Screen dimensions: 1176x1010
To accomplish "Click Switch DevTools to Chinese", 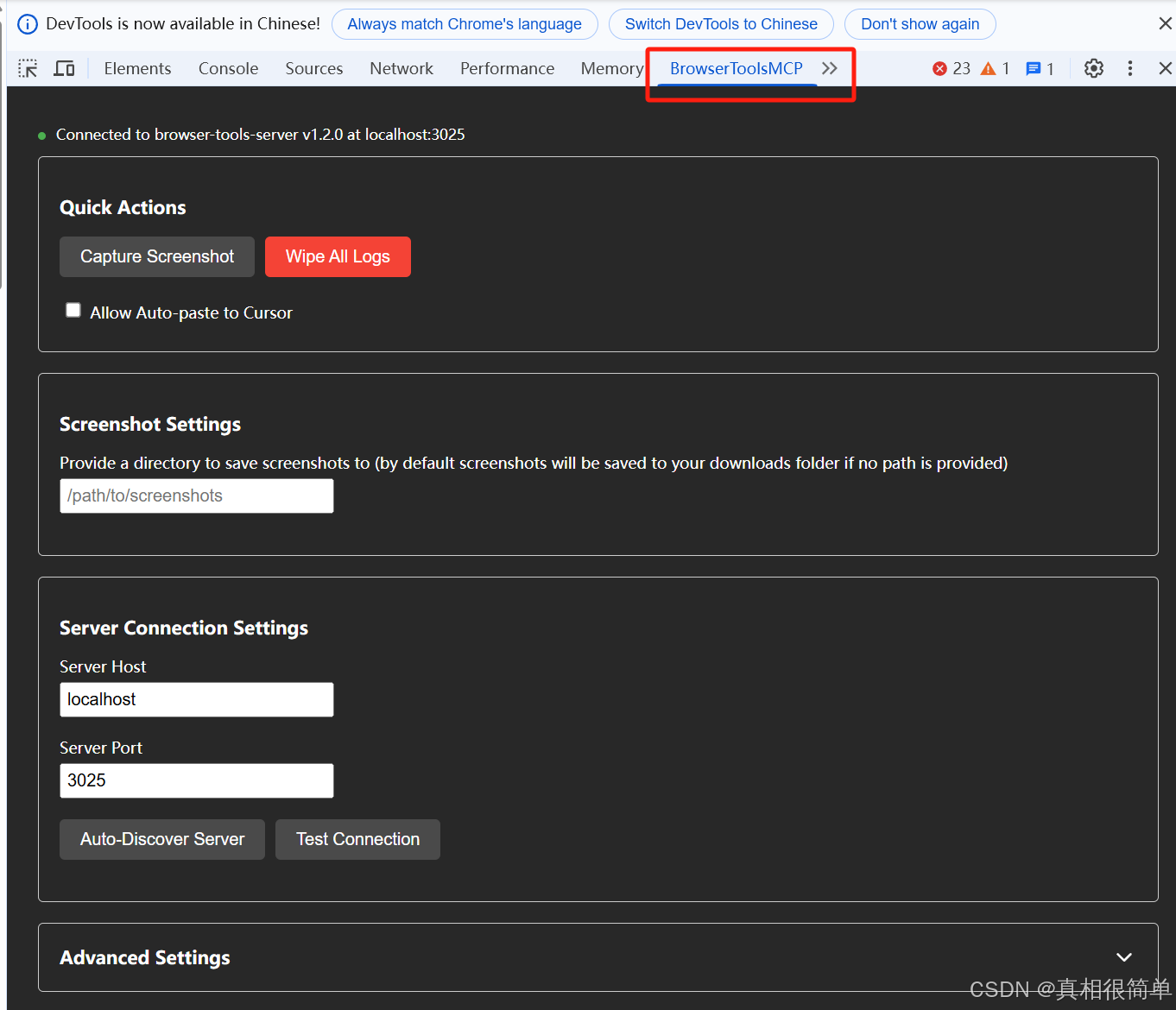I will (x=721, y=24).
